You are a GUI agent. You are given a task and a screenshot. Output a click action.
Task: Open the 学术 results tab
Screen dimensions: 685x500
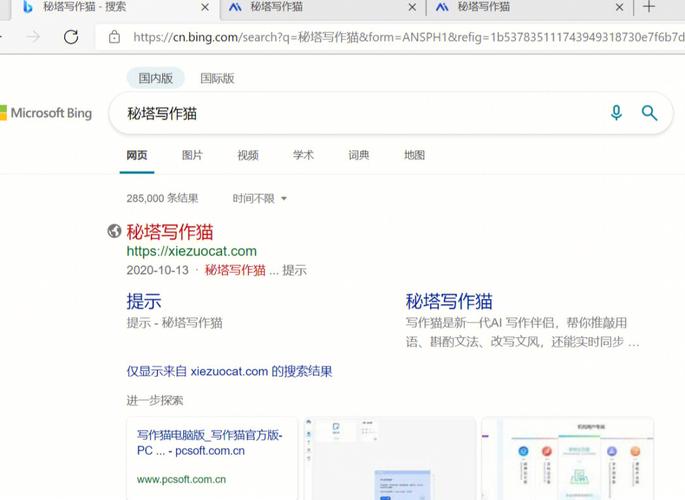pyautogui.click(x=303, y=155)
